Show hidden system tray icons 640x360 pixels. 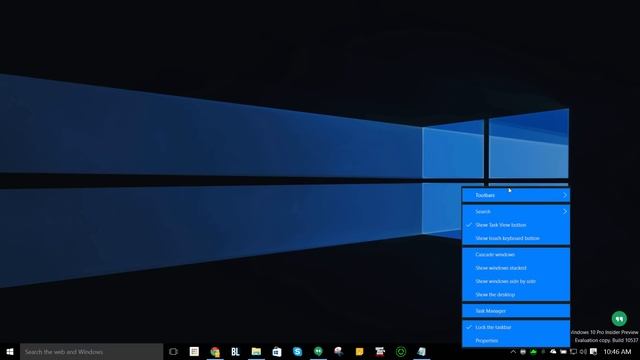point(513,351)
